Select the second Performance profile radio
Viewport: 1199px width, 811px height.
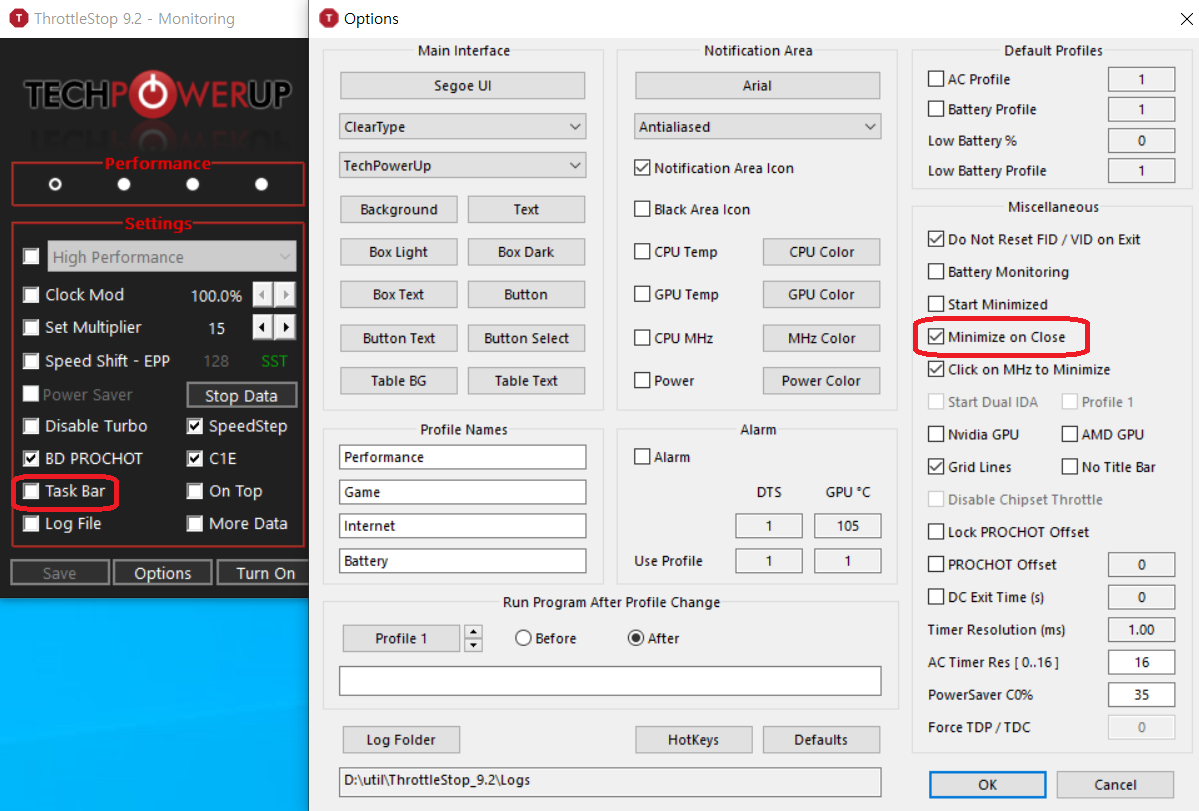pyautogui.click(x=124, y=184)
